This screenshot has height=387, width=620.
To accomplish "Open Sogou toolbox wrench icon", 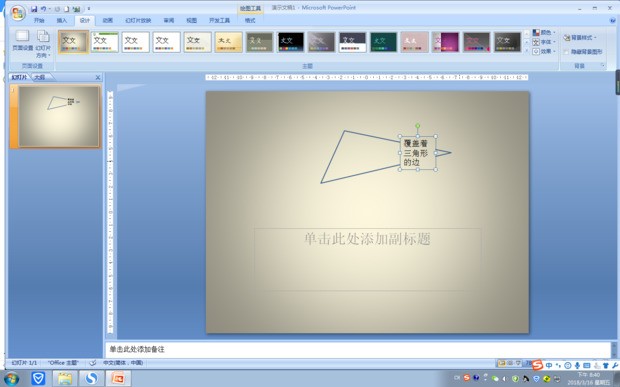I will pyautogui.click(x=615, y=366).
